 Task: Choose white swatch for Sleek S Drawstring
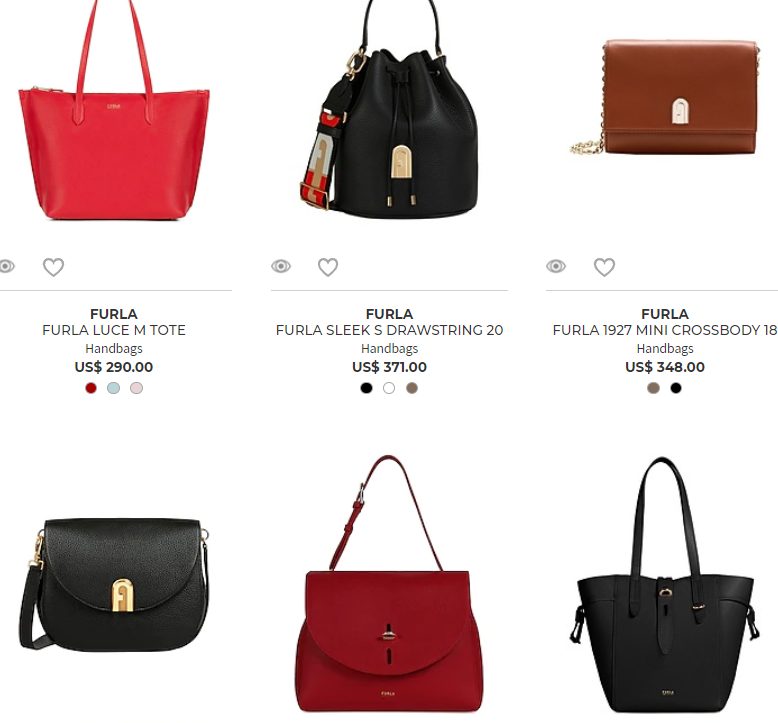point(389,388)
